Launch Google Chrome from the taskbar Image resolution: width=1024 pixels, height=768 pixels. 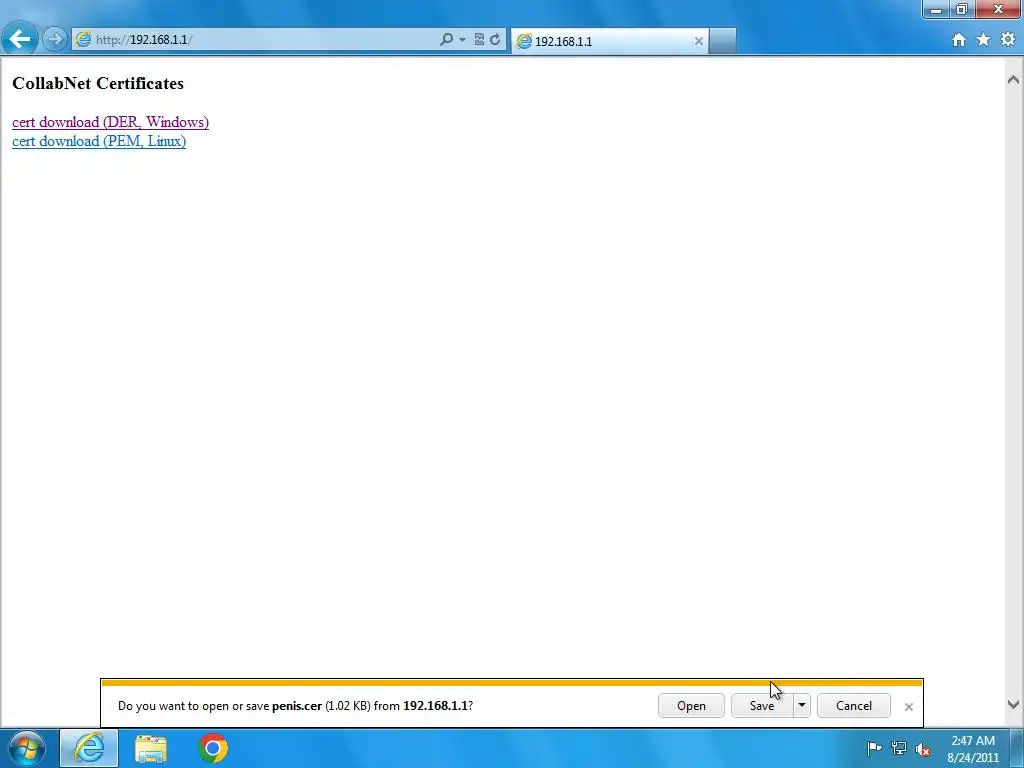pyautogui.click(x=213, y=748)
